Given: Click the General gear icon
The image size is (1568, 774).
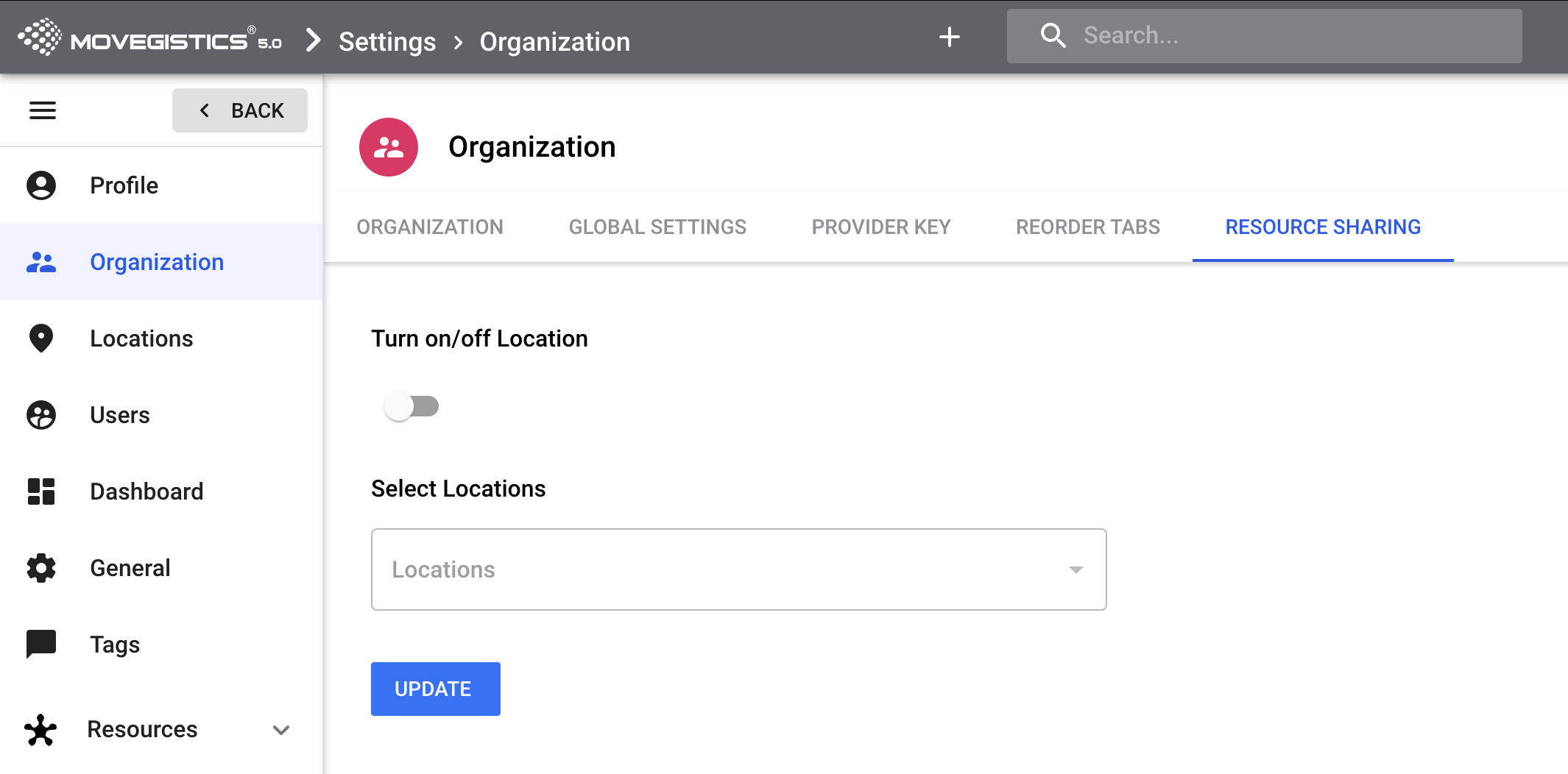Looking at the screenshot, I should 41,568.
